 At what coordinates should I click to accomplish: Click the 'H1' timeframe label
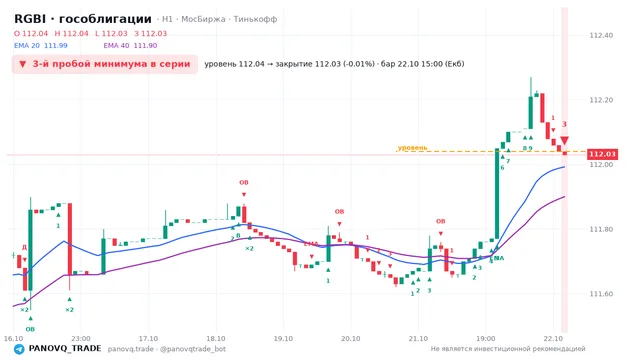click(x=167, y=19)
